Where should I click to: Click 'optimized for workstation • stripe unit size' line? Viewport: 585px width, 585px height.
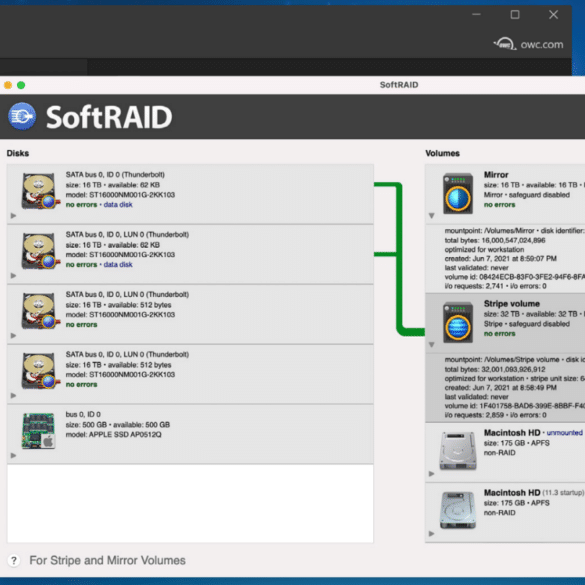tap(514, 378)
